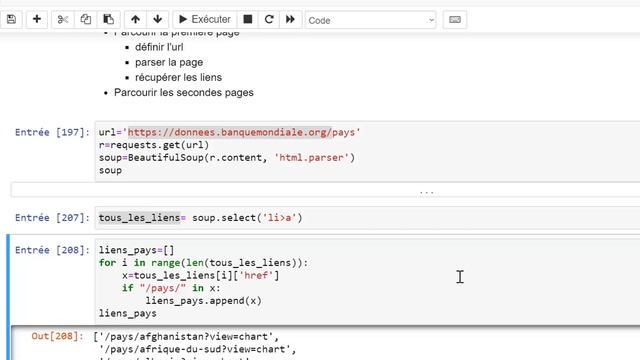Image resolution: width=640 pixels, height=360 pixels.
Task: Click the BeautifulSoup html.parser code line
Action: point(227,158)
